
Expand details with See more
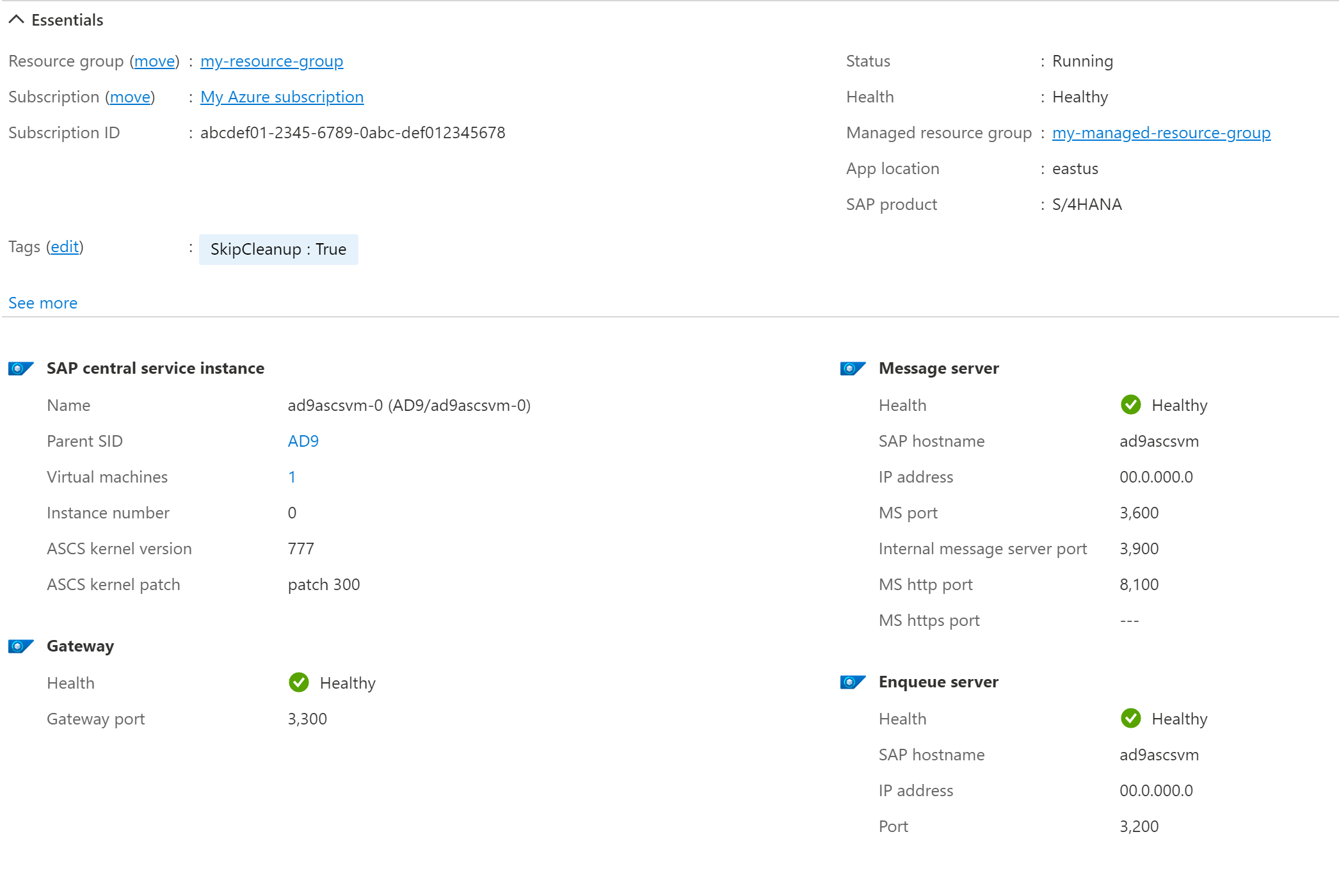coord(42,302)
